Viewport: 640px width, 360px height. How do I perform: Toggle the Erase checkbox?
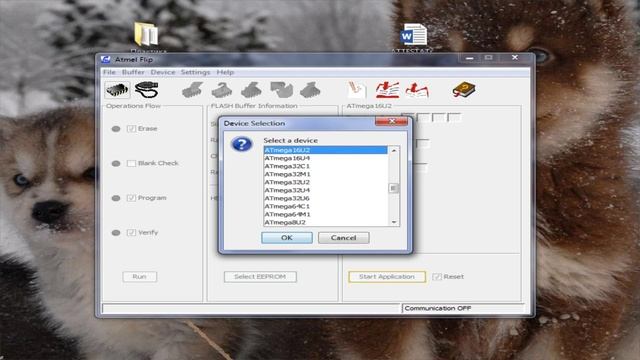131,129
